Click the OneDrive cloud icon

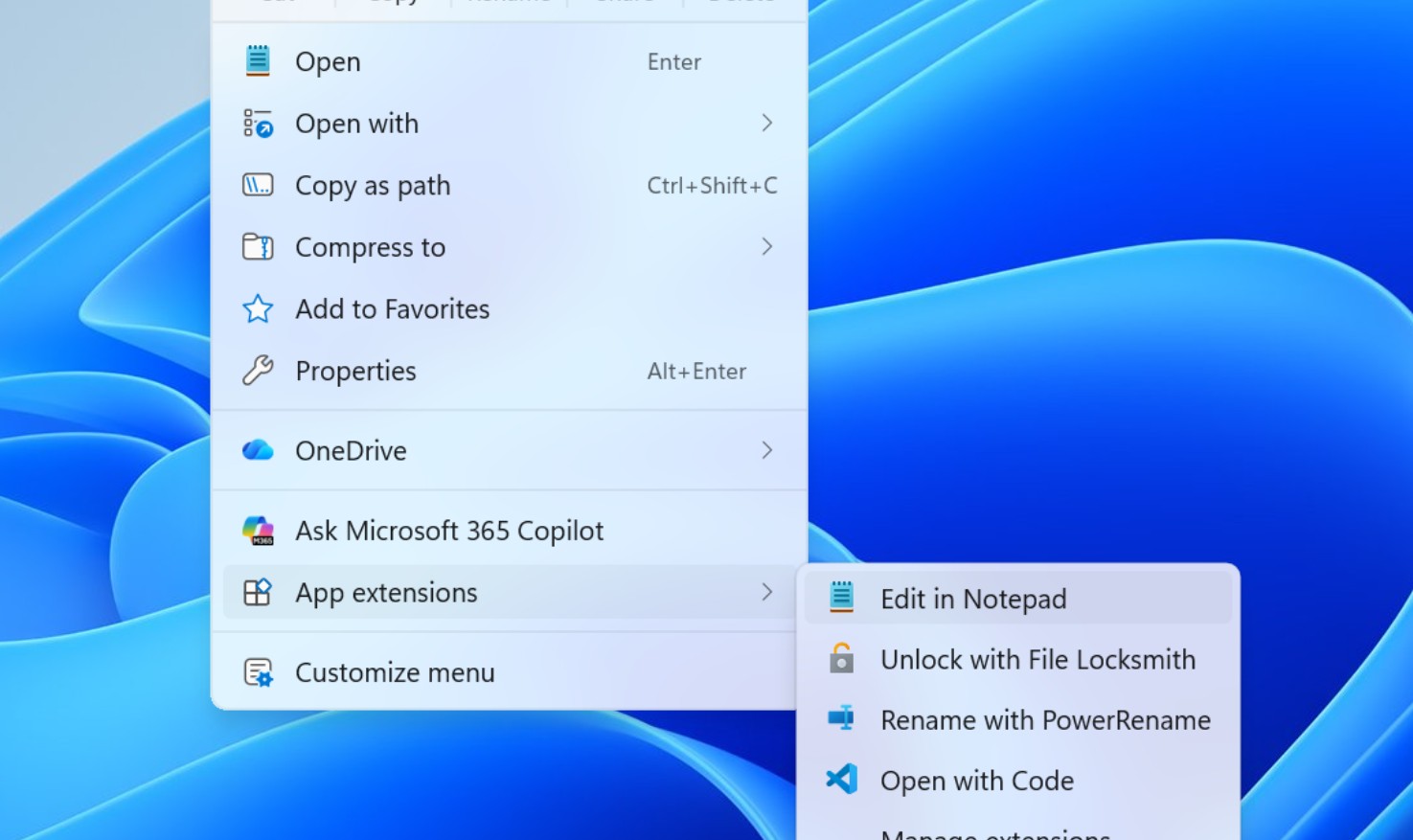pos(258,450)
